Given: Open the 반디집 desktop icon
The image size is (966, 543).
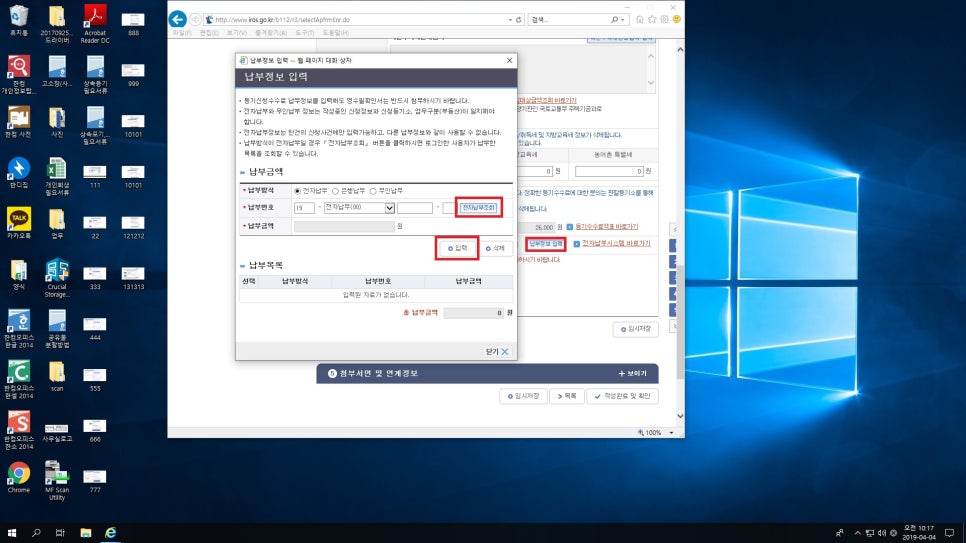Looking at the screenshot, I should click(x=18, y=173).
